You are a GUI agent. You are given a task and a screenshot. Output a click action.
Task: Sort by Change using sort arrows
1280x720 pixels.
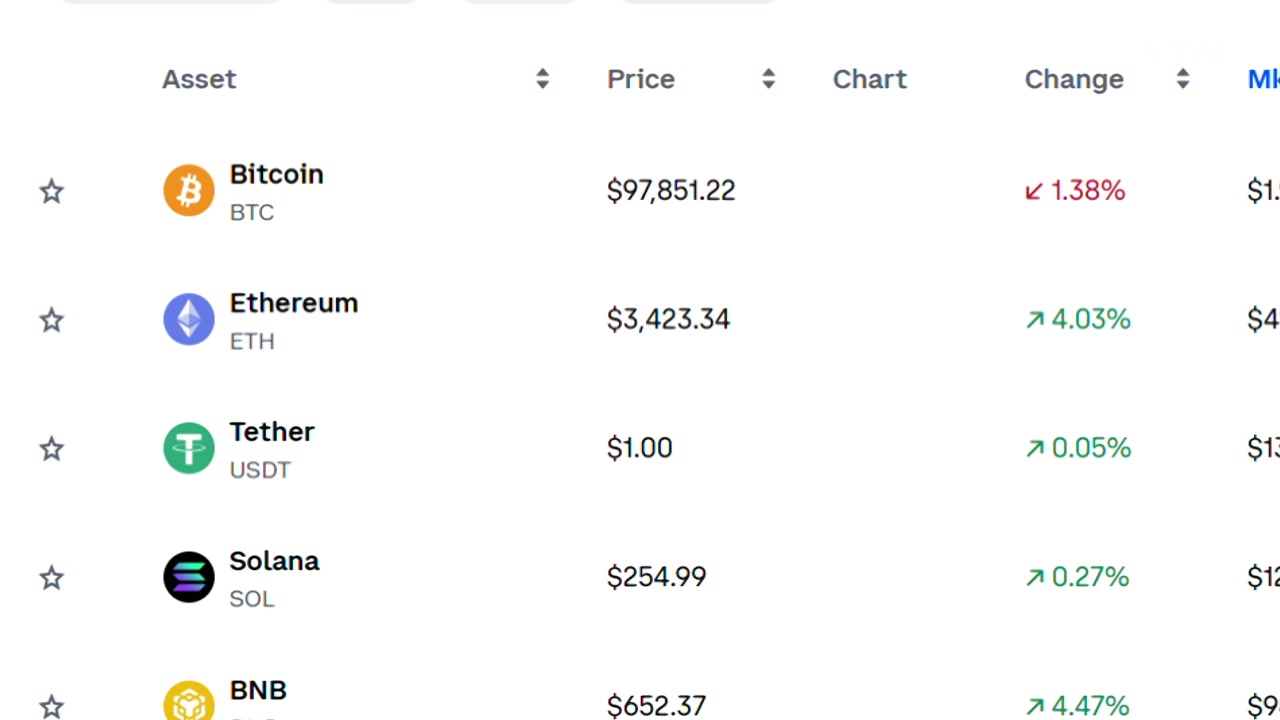tap(1182, 79)
